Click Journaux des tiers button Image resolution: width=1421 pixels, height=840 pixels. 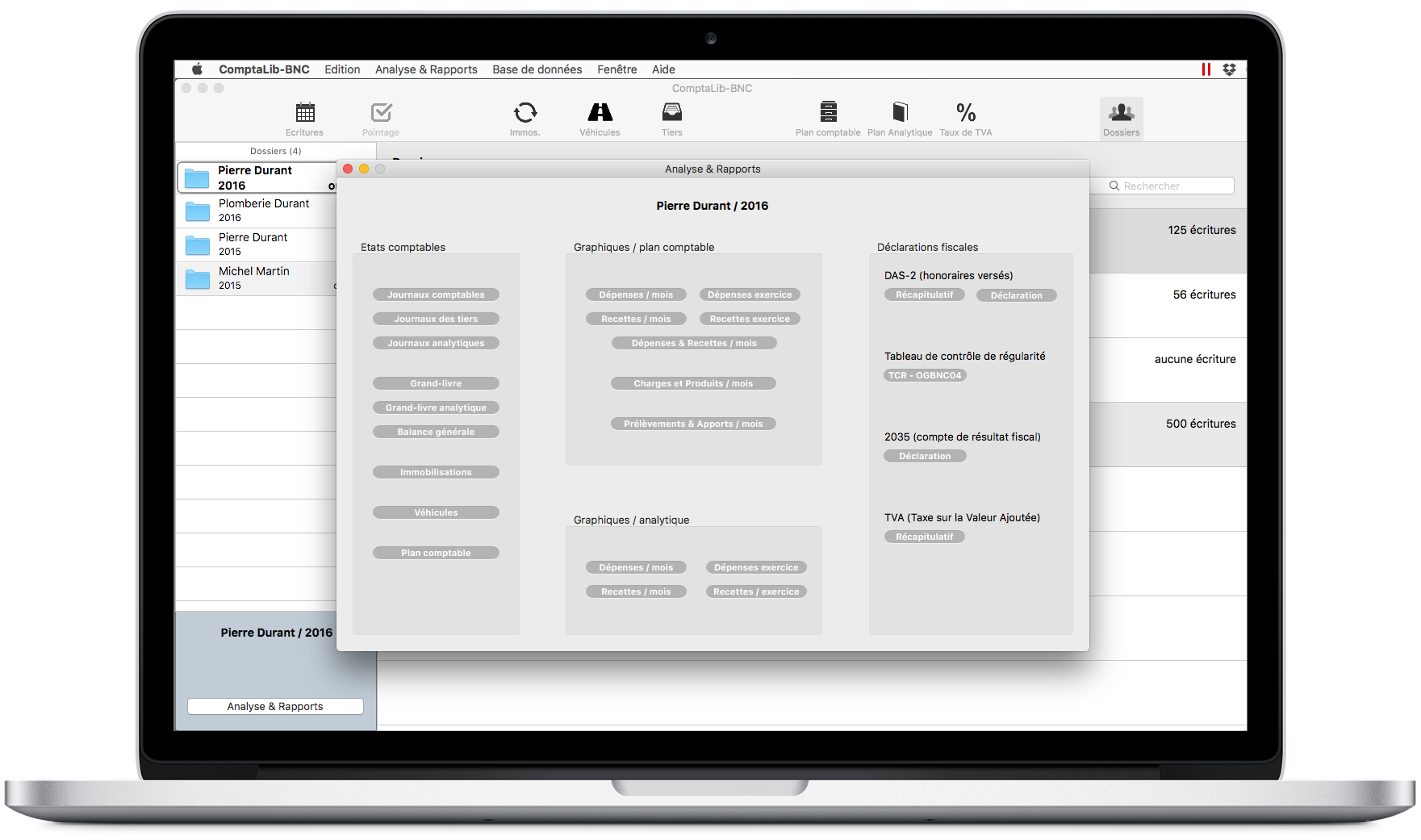tap(436, 319)
